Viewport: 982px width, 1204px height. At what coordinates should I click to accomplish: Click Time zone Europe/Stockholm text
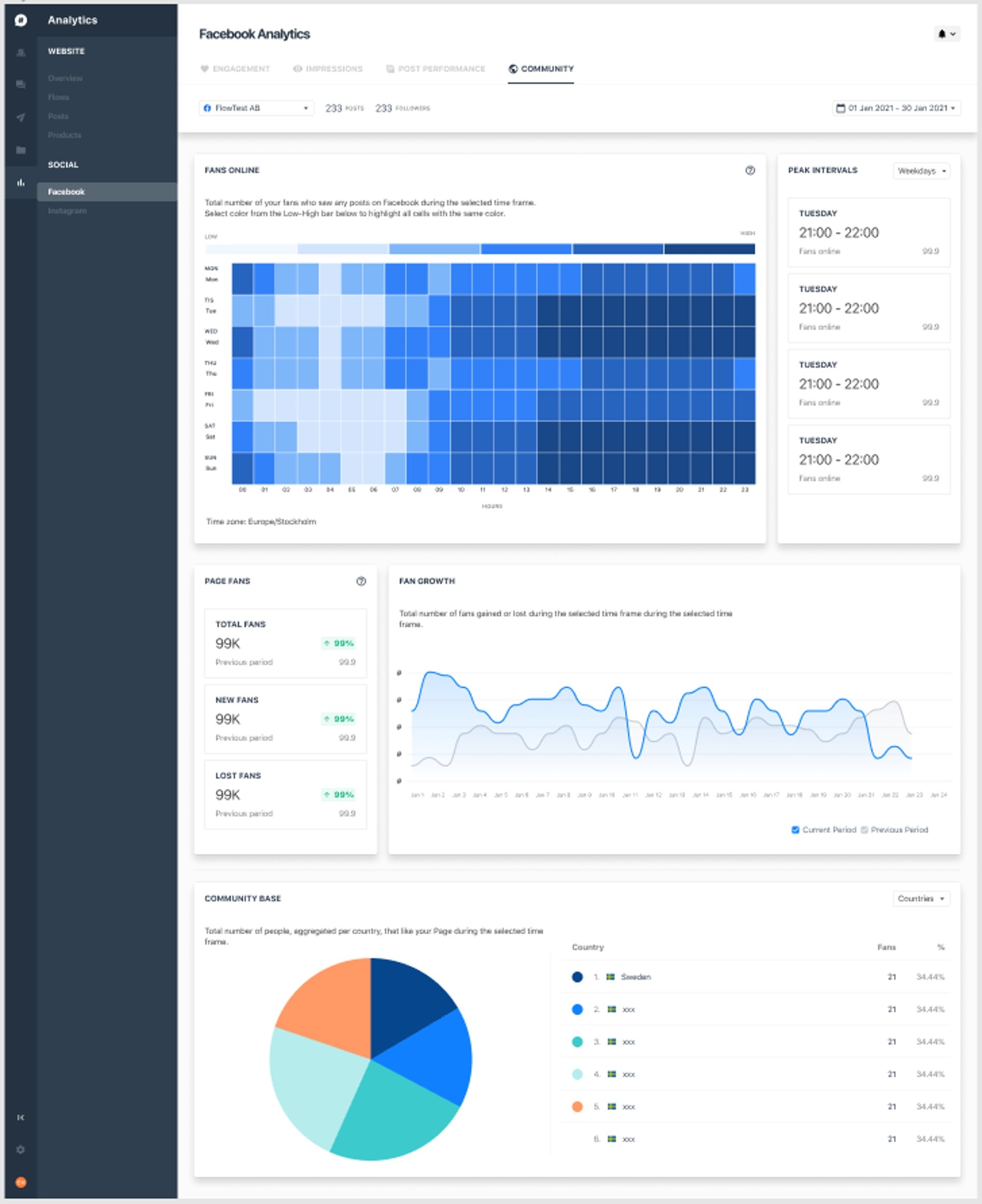pos(261,521)
